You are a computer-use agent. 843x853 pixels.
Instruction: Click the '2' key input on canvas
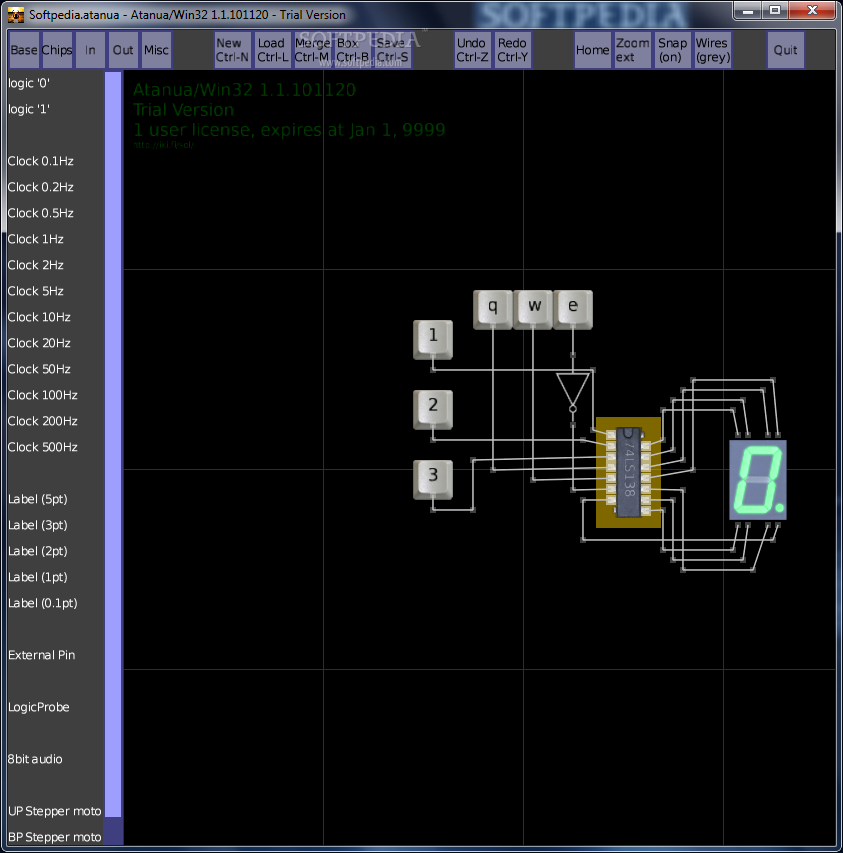(x=433, y=410)
